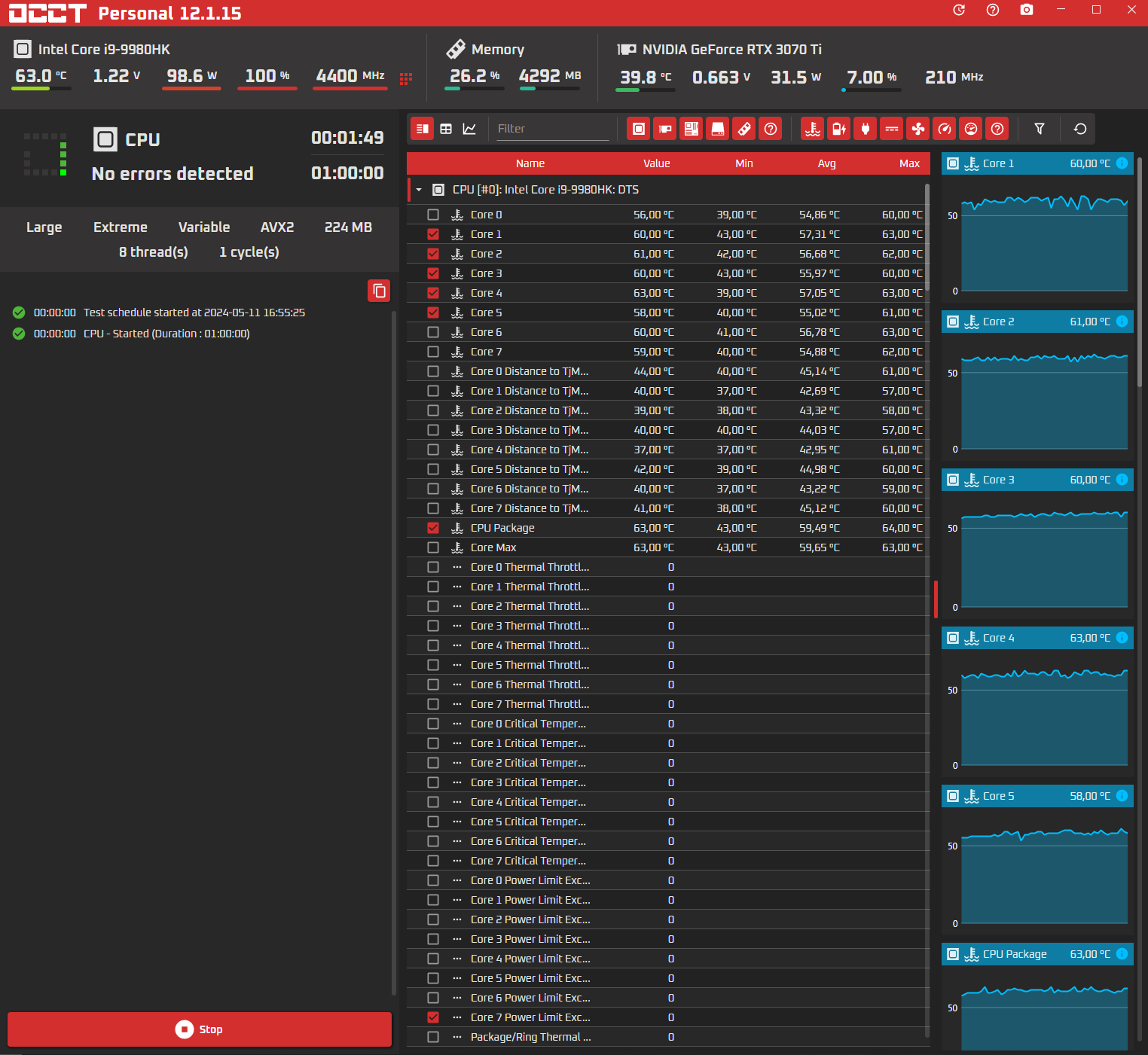
Task: Toggle the temperature sensor filter icon
Action: click(x=813, y=129)
